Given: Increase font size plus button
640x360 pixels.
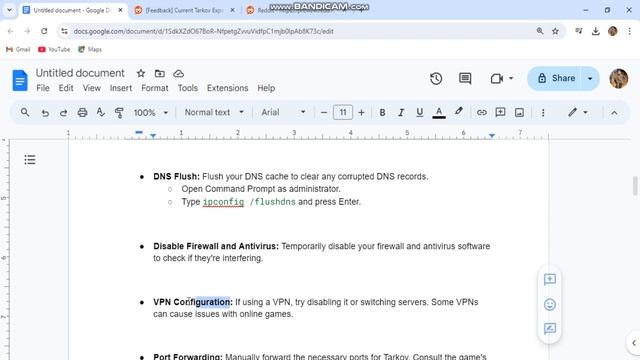Looking at the screenshot, I should 361,113.
